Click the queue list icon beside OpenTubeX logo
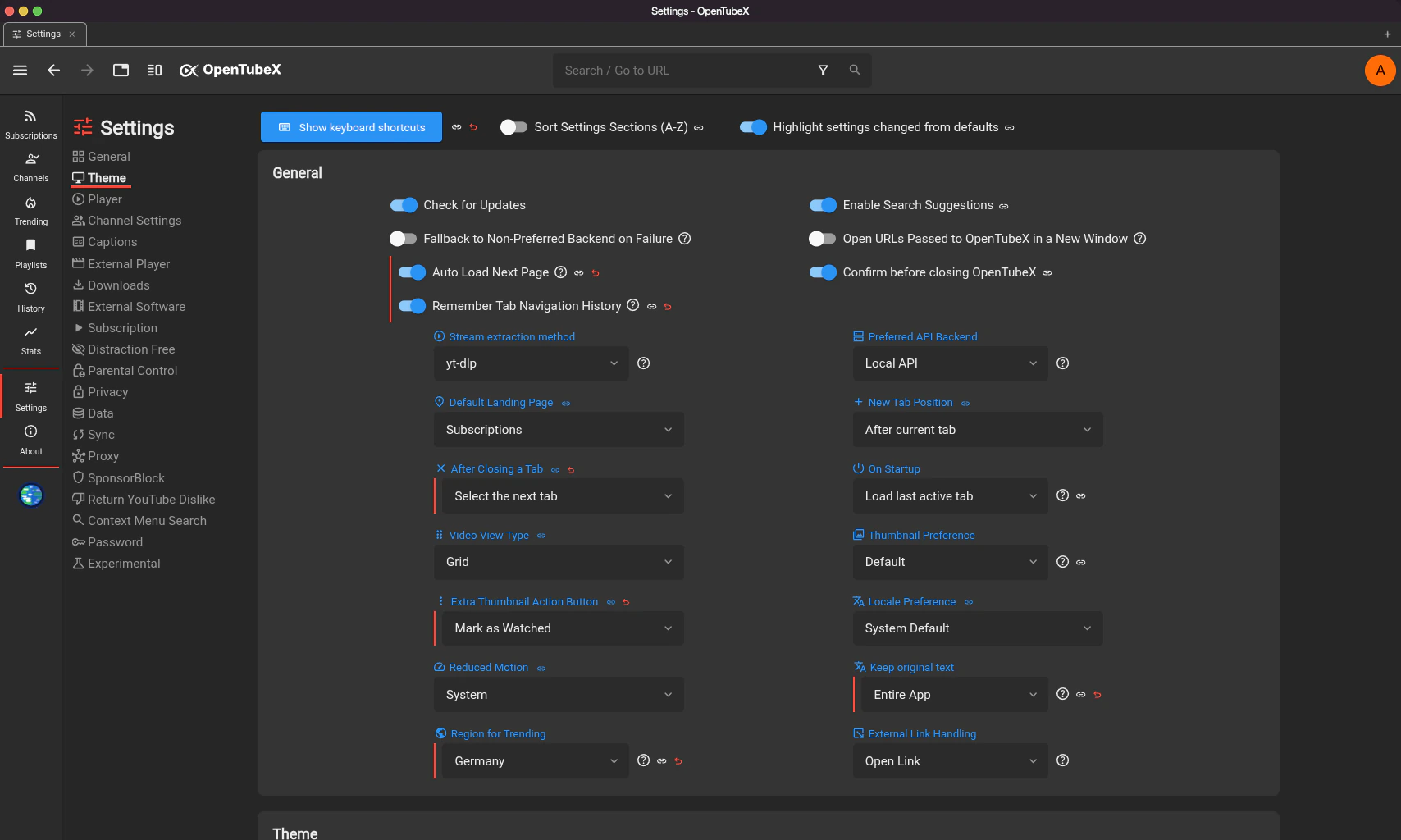This screenshot has width=1401, height=840. (154, 71)
